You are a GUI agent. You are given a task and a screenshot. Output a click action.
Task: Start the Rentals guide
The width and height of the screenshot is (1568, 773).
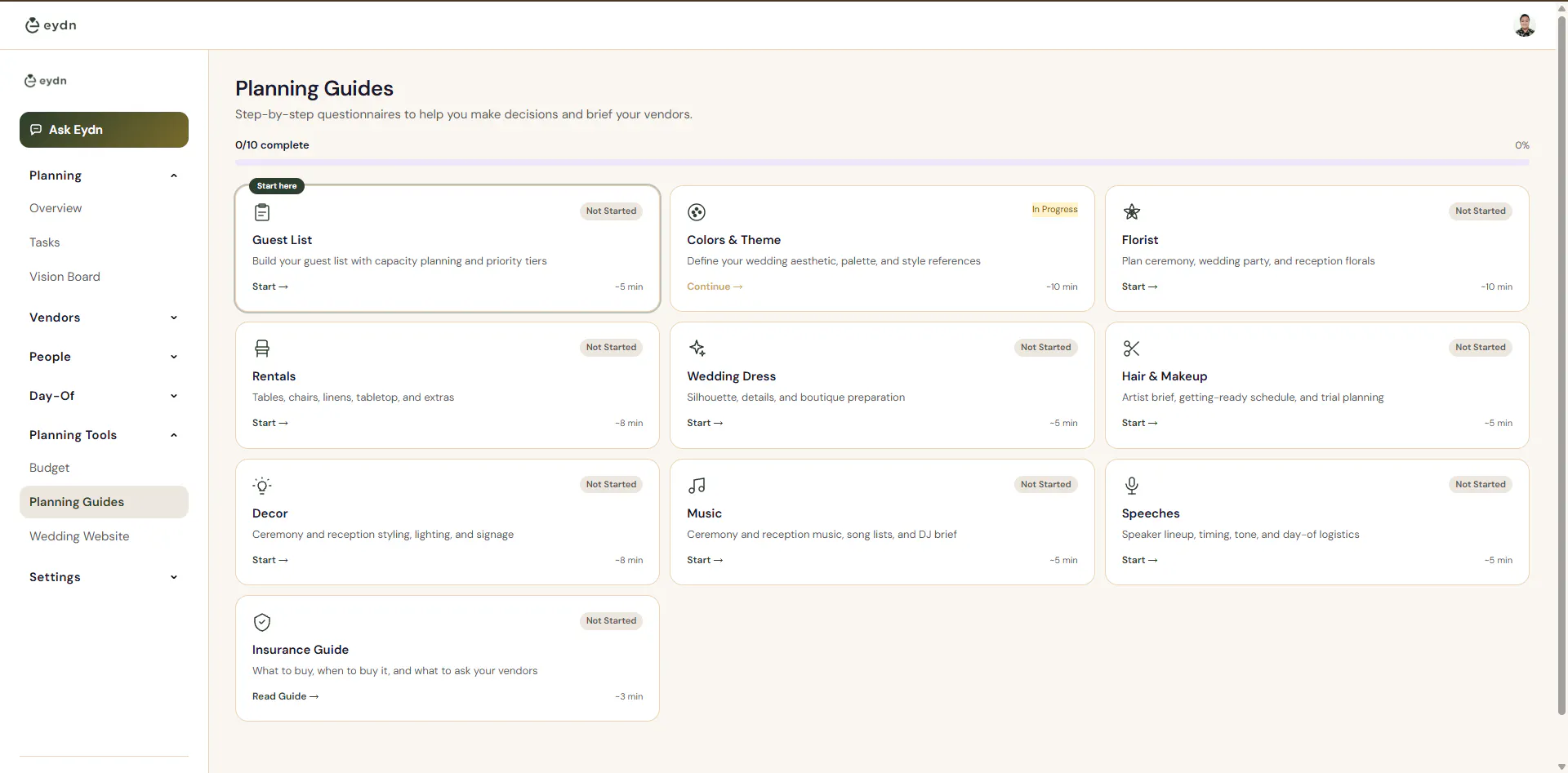click(270, 423)
